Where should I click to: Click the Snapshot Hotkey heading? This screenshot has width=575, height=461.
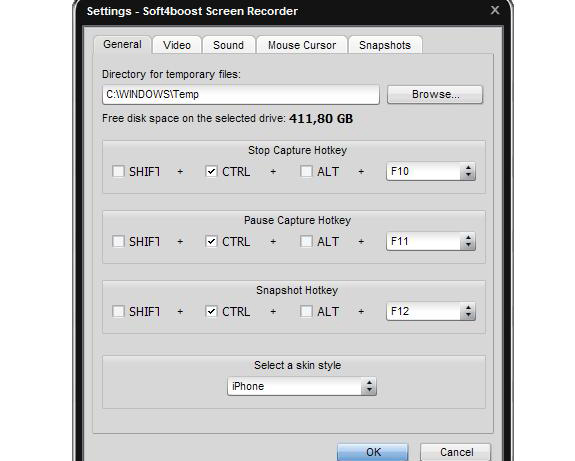pos(297,290)
